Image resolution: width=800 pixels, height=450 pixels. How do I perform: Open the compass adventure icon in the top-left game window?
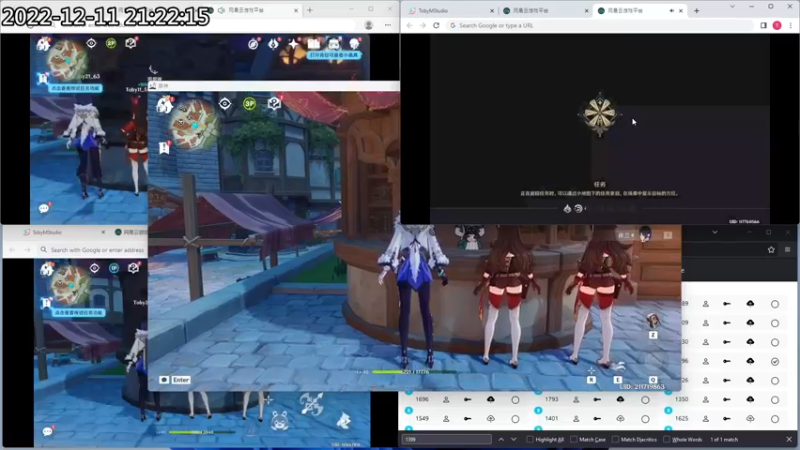[253, 44]
